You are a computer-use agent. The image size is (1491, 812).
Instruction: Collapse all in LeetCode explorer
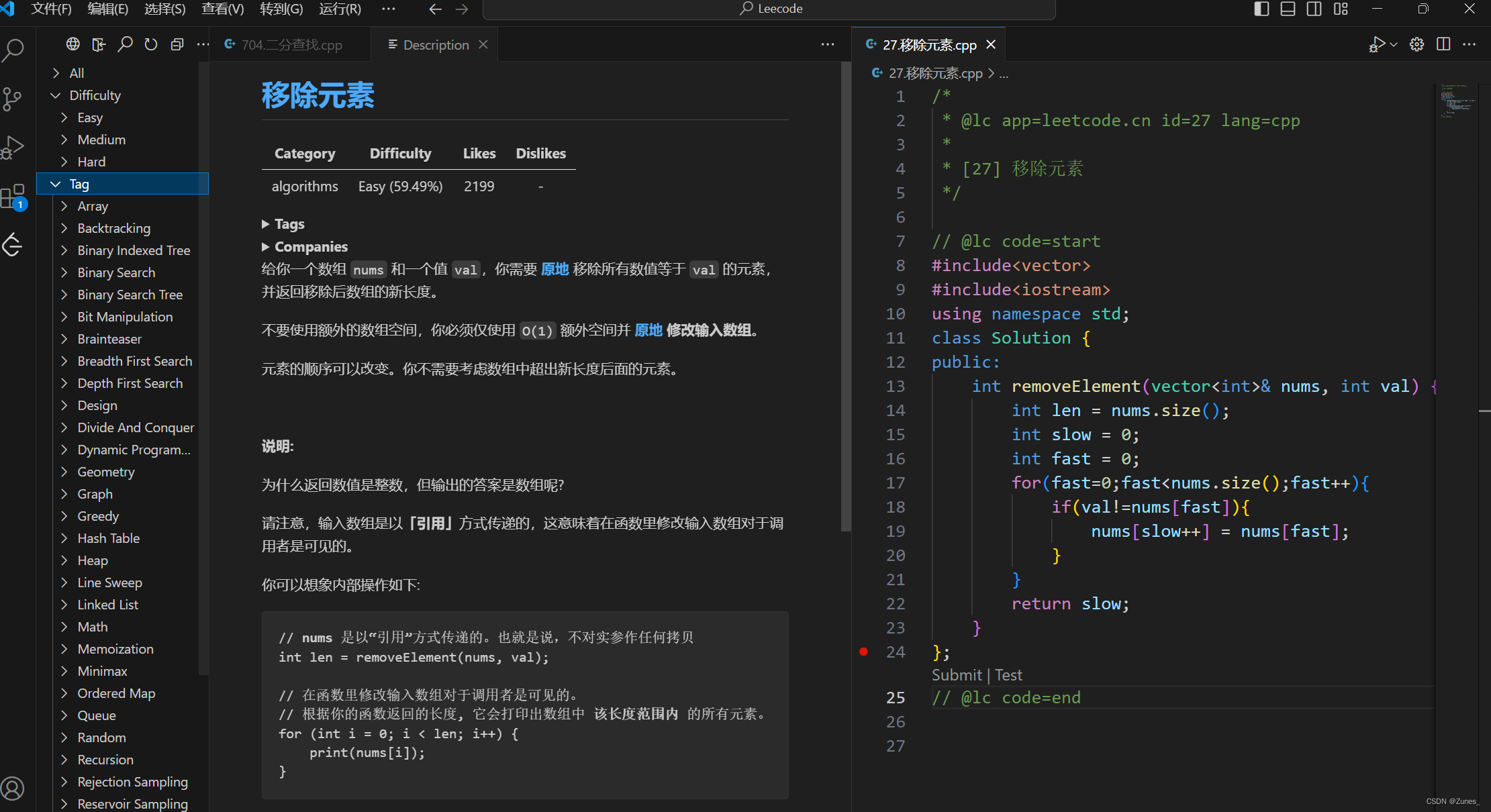click(x=177, y=44)
